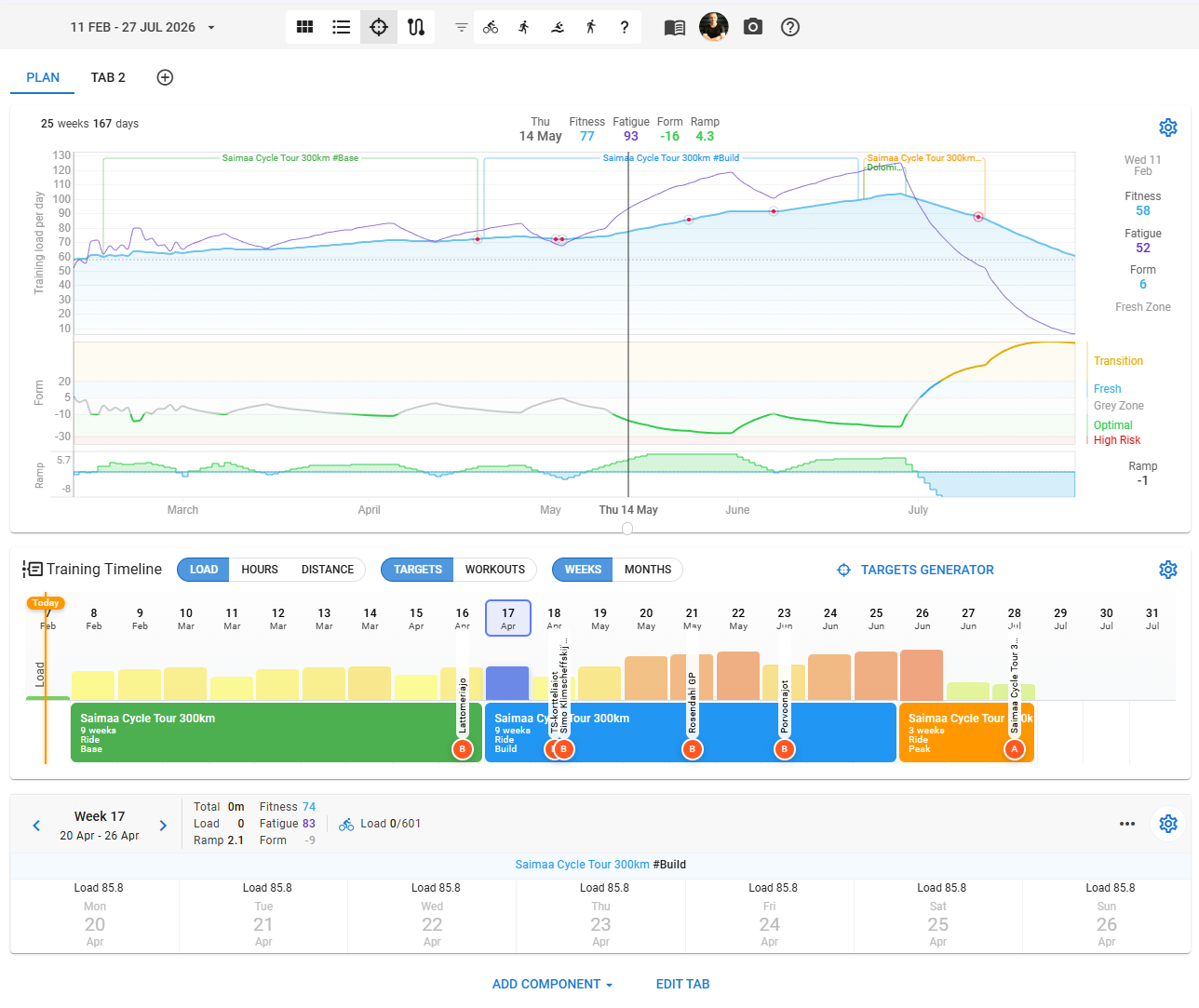
Task: Expand the ADD COMPONENT dropdown
Action: (552, 984)
